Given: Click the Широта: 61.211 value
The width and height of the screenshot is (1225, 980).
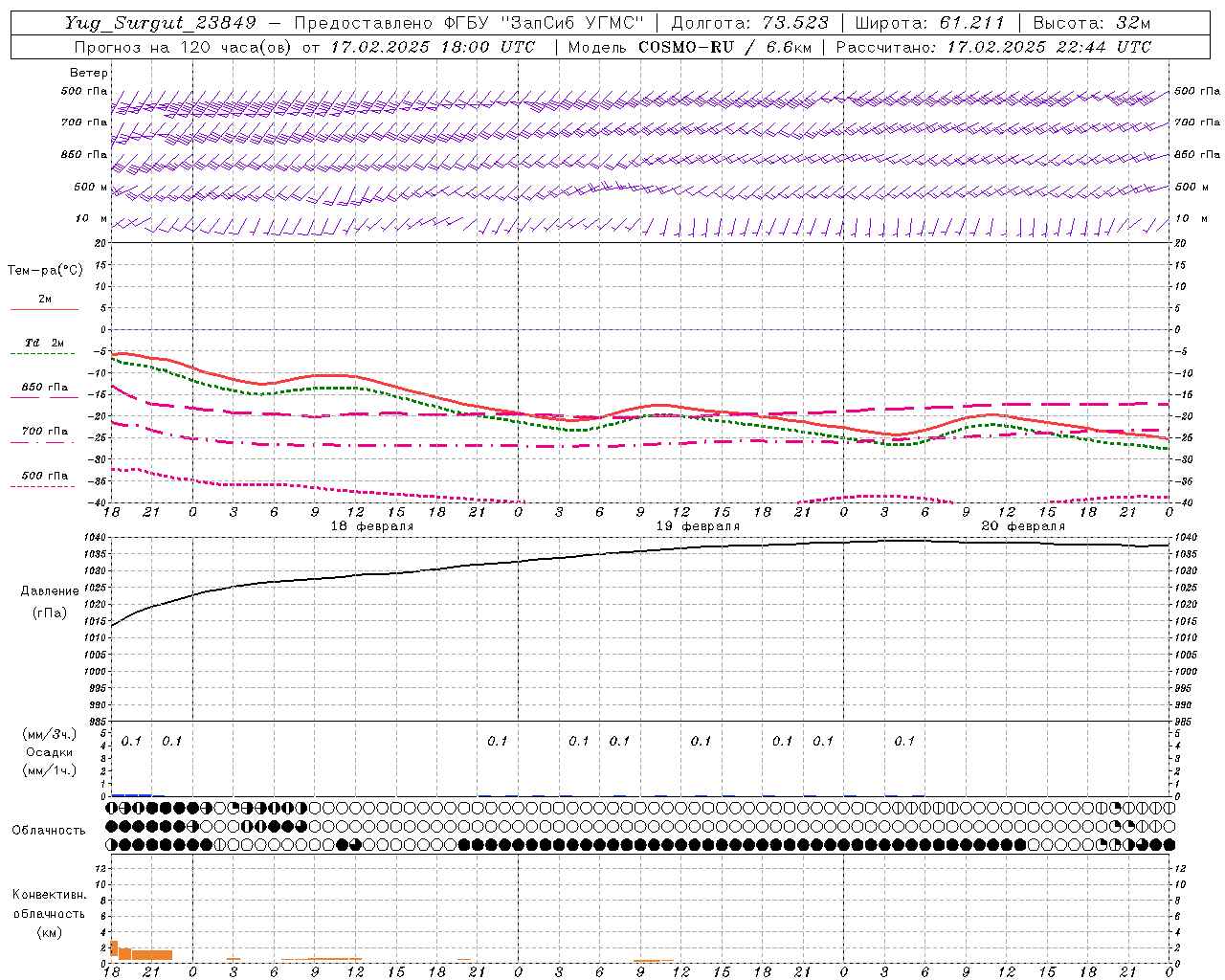Looking at the screenshot, I should tap(929, 23).
